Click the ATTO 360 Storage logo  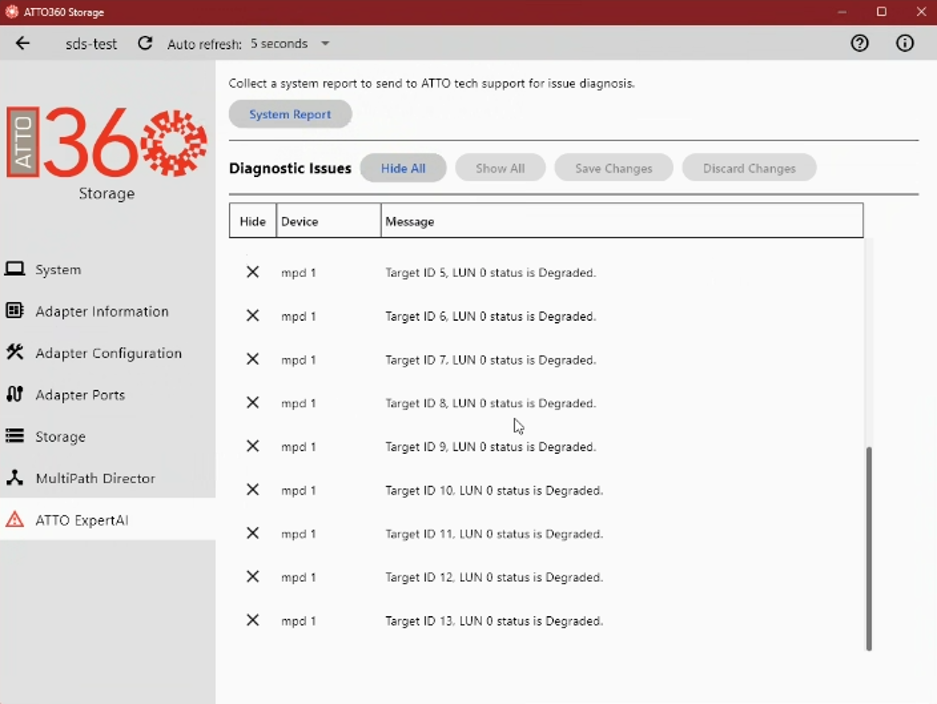coord(107,153)
